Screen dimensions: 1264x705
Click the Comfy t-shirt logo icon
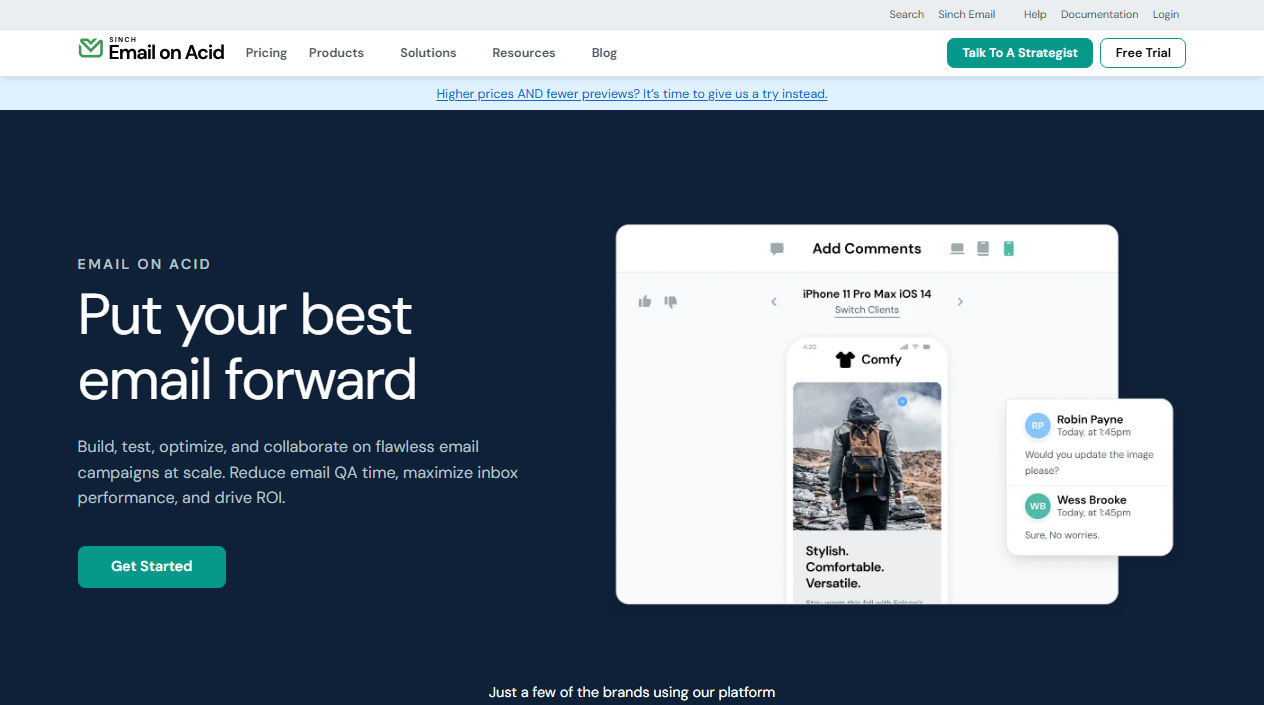point(845,360)
